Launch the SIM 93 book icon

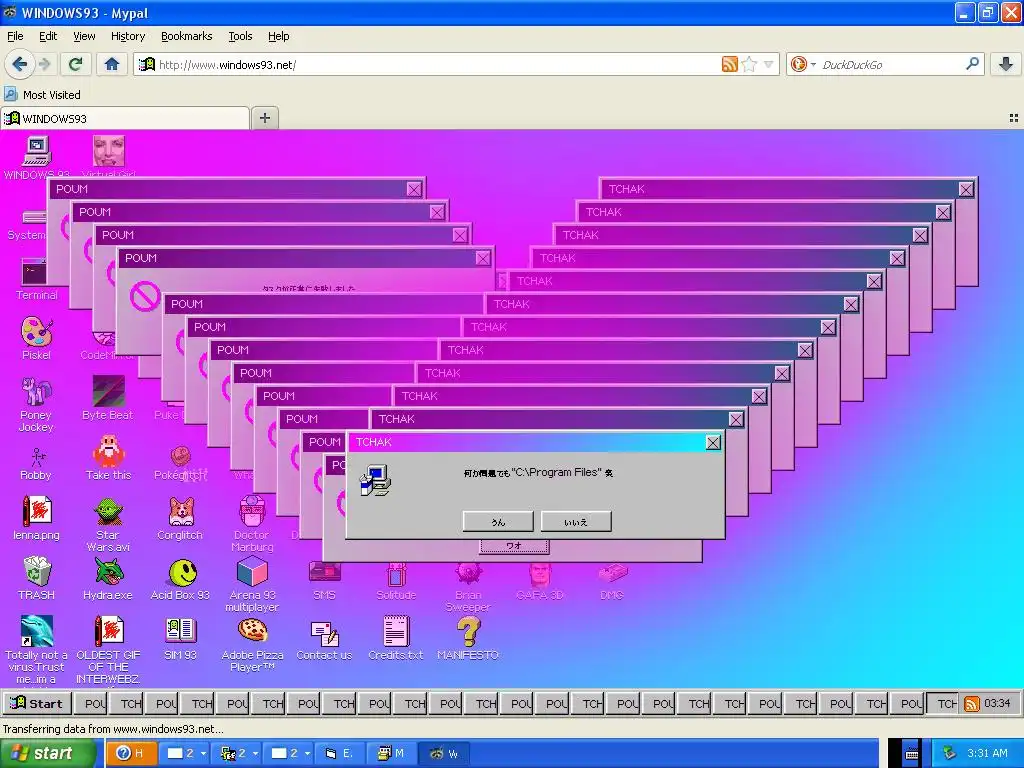pyautogui.click(x=180, y=631)
